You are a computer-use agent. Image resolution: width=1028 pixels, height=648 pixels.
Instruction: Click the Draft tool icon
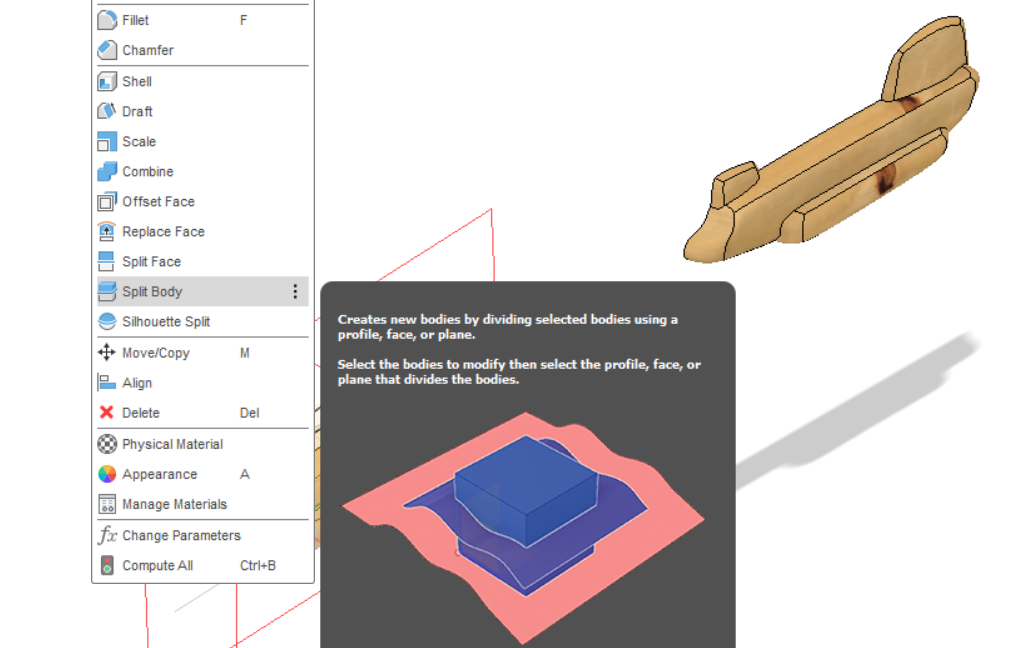coord(107,111)
